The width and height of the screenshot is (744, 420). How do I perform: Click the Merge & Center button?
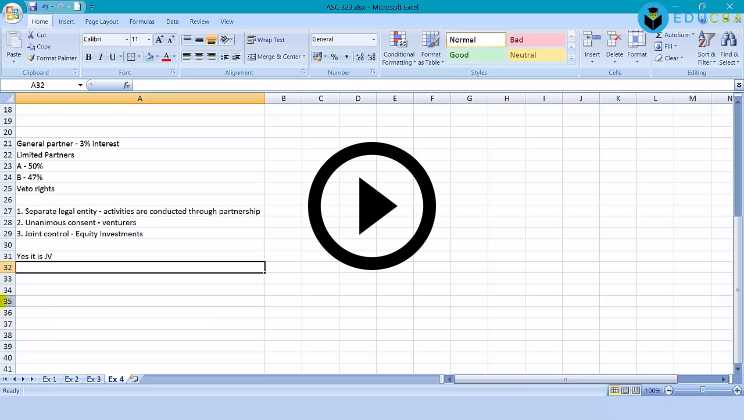277,57
